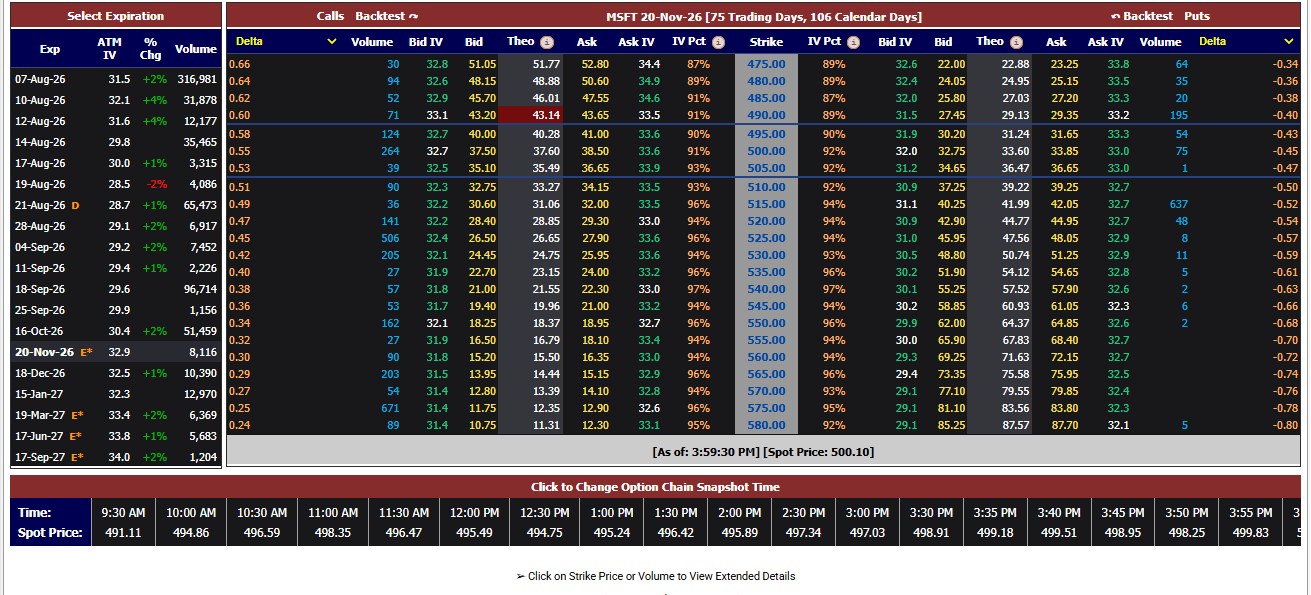Click call volume 506 at strike 525

(x=389, y=238)
